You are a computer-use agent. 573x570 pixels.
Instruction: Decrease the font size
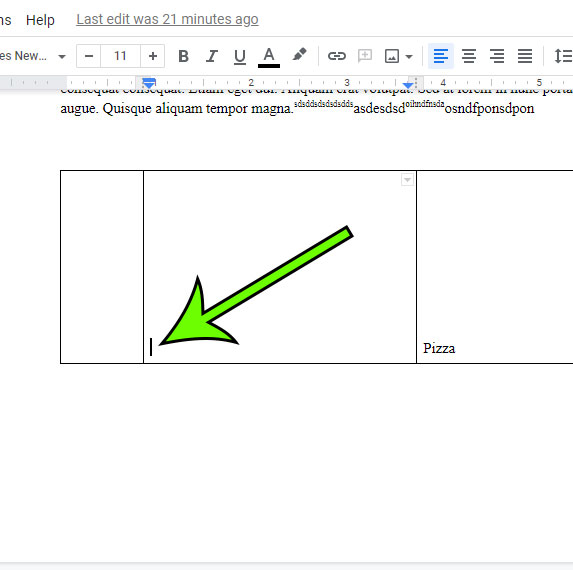click(x=89, y=56)
